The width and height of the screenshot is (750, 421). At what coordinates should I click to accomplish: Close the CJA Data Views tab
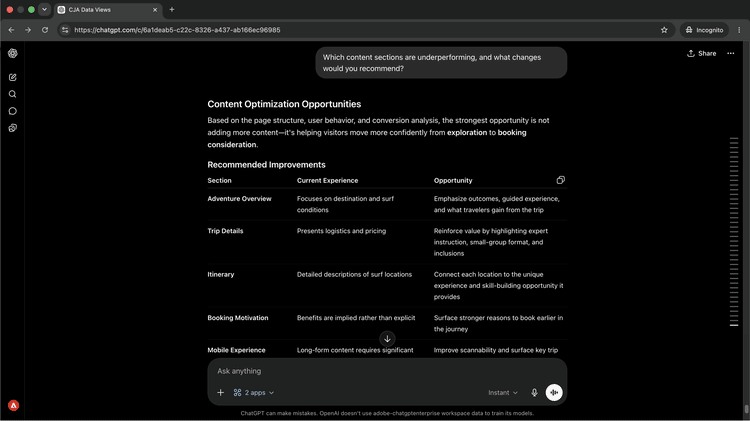click(155, 10)
